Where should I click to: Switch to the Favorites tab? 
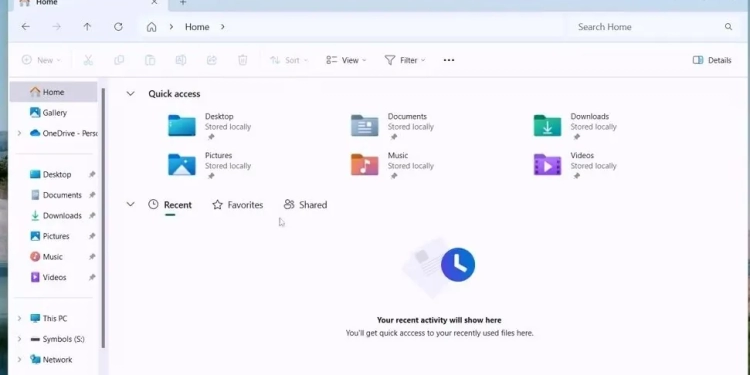238,205
